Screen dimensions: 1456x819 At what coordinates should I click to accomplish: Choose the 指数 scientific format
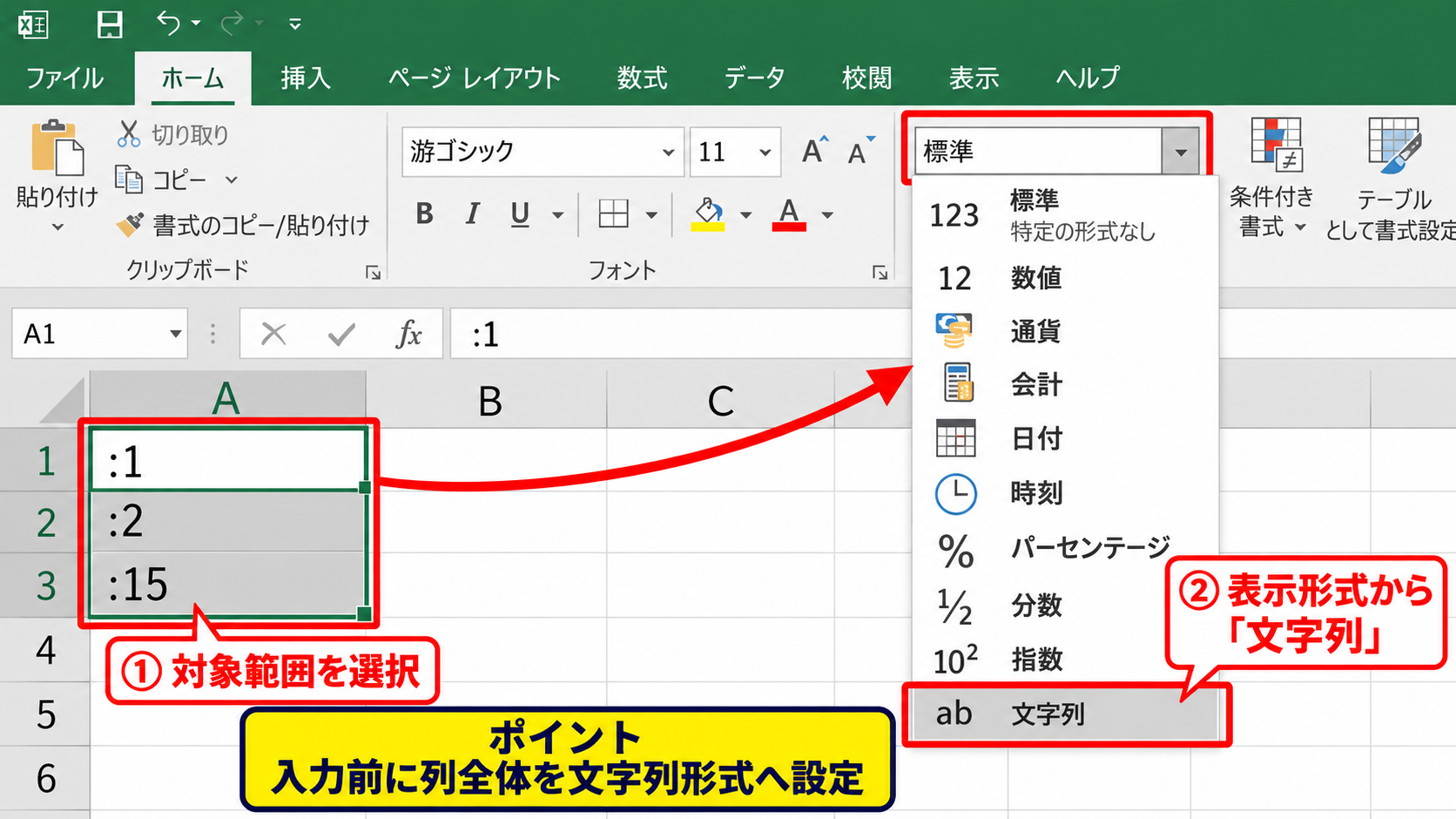[1065, 660]
